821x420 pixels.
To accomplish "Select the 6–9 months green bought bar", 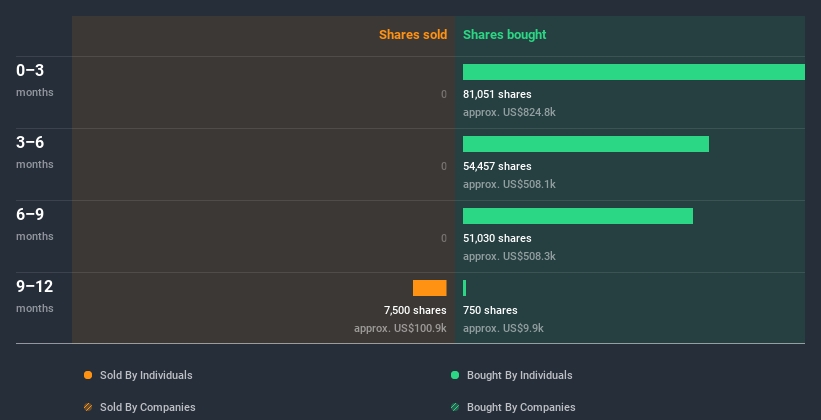I will pyautogui.click(x=578, y=216).
